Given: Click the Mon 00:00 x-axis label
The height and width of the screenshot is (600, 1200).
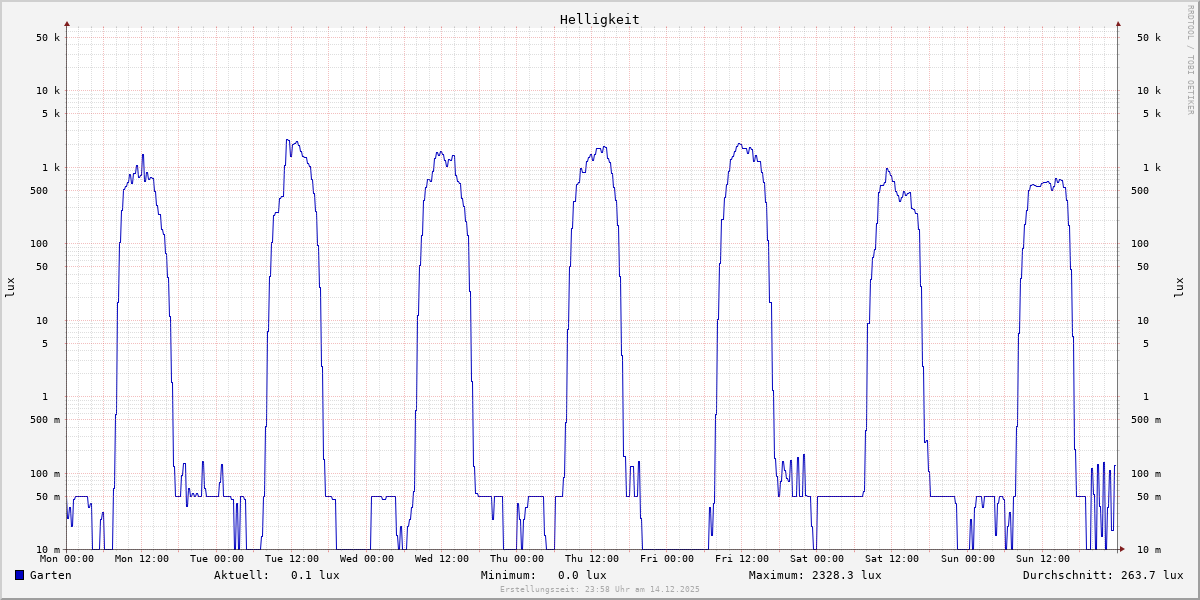Looking at the screenshot, I should [67, 559].
